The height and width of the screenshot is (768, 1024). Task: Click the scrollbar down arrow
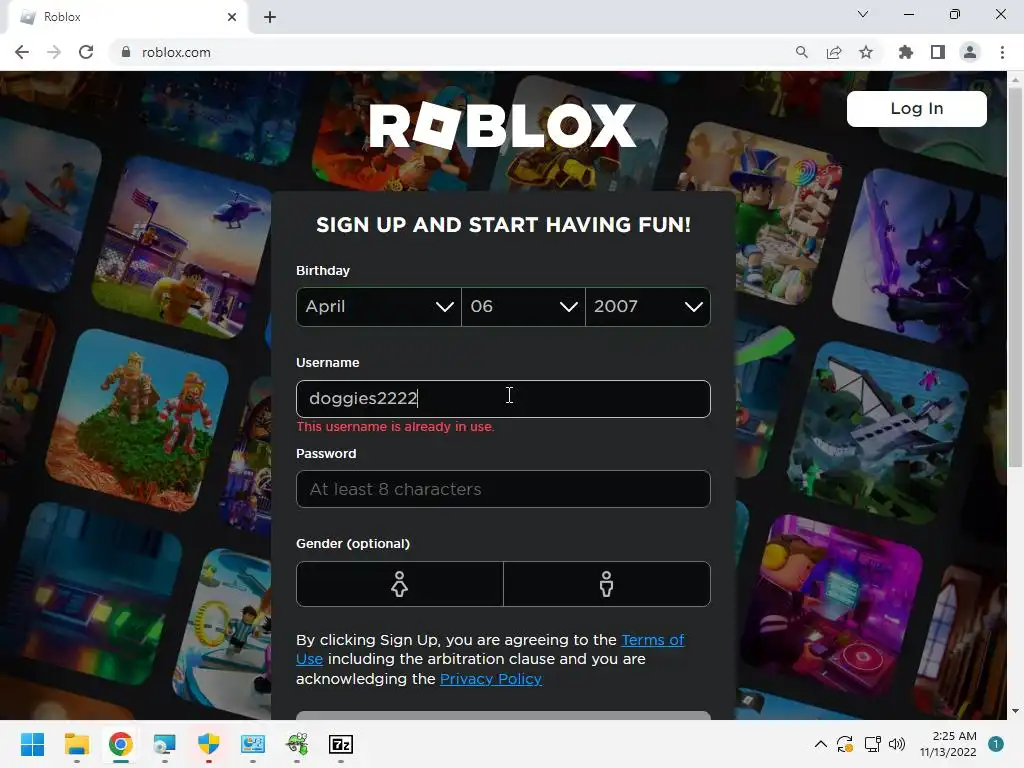click(1015, 711)
